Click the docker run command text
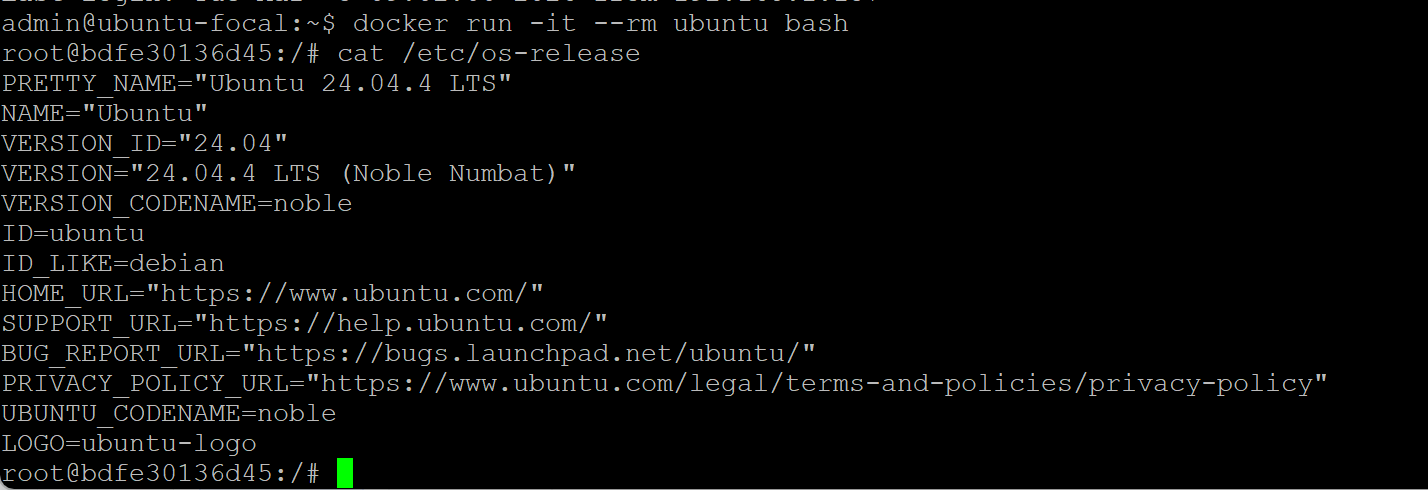Viewport: 1428px width, 490px height. tap(600, 23)
